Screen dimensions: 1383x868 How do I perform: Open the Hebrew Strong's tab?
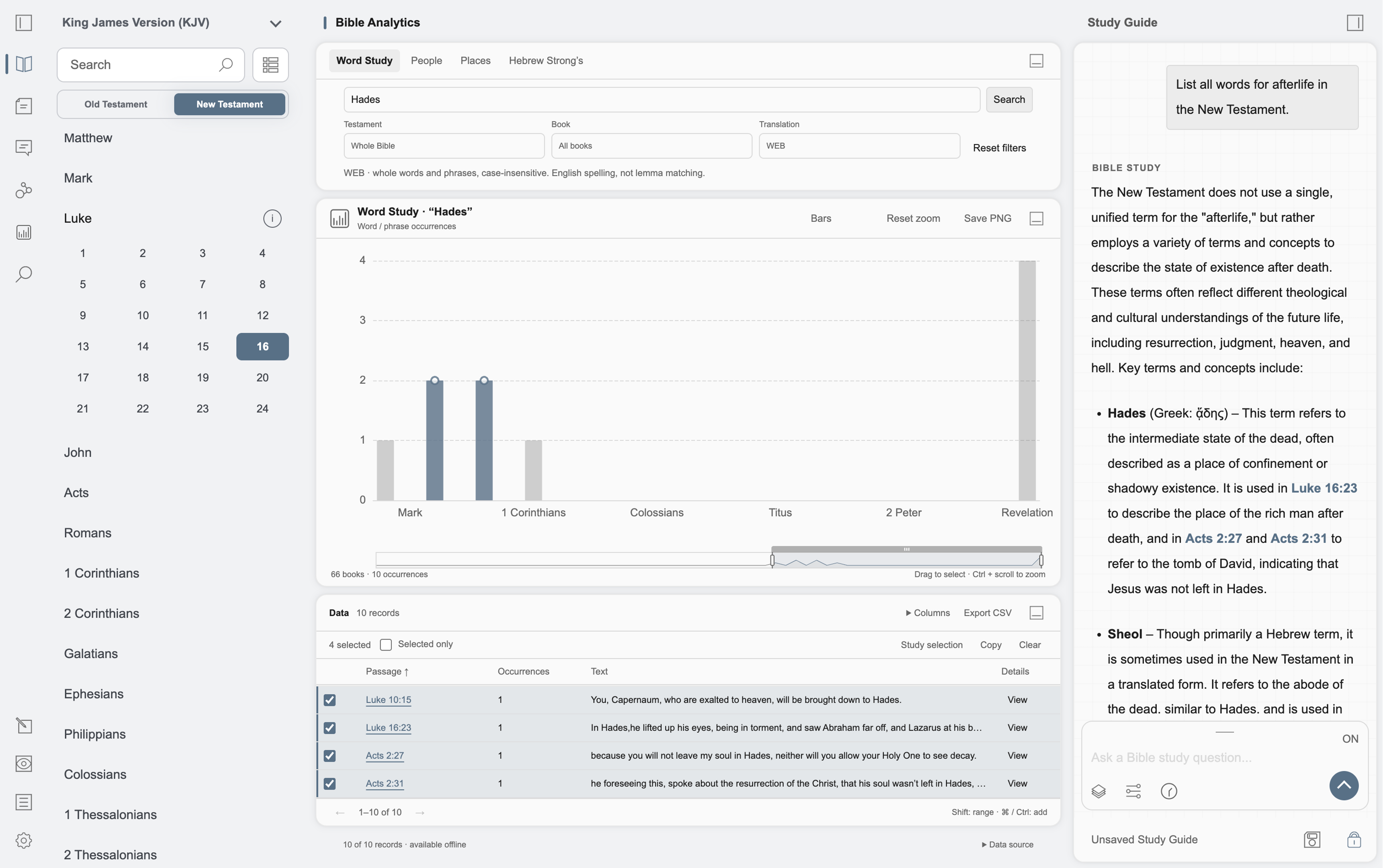(x=546, y=61)
